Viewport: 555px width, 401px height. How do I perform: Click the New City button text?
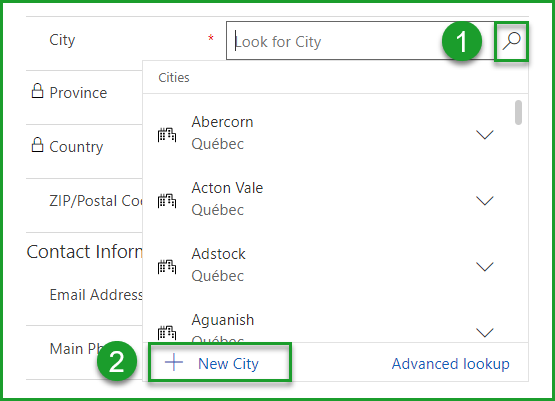228,364
